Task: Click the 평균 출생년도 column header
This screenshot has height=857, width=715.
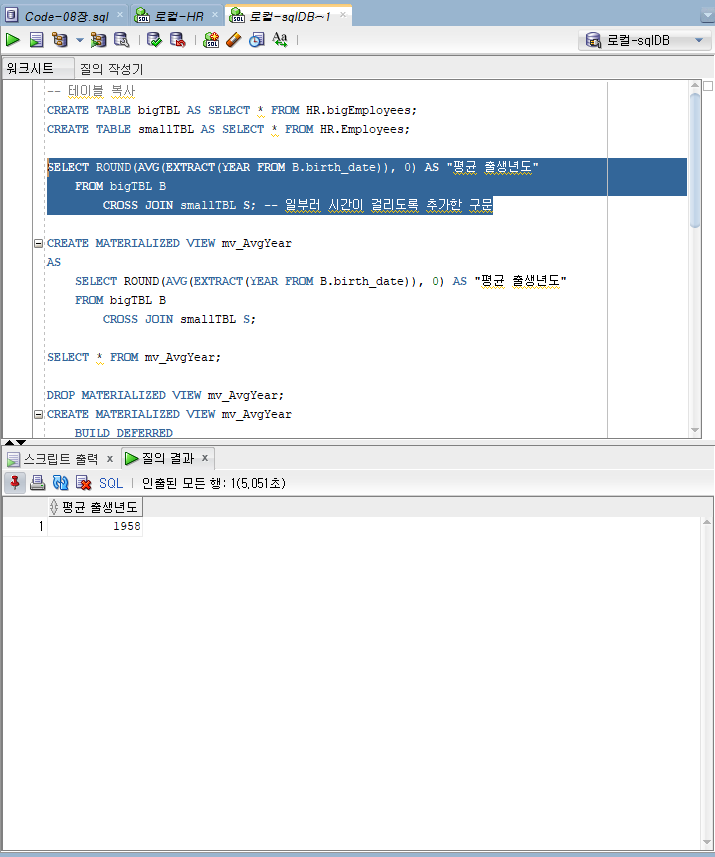Action: point(95,507)
